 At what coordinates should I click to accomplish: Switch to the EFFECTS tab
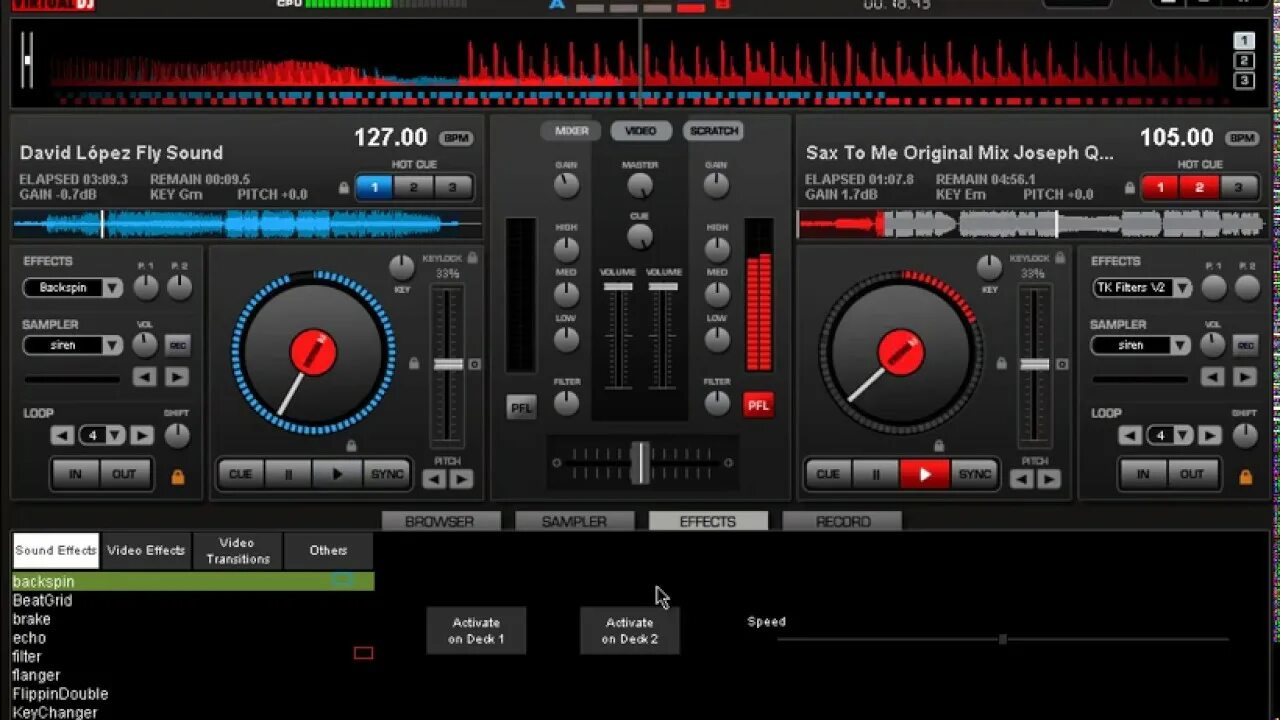pyautogui.click(x=708, y=521)
